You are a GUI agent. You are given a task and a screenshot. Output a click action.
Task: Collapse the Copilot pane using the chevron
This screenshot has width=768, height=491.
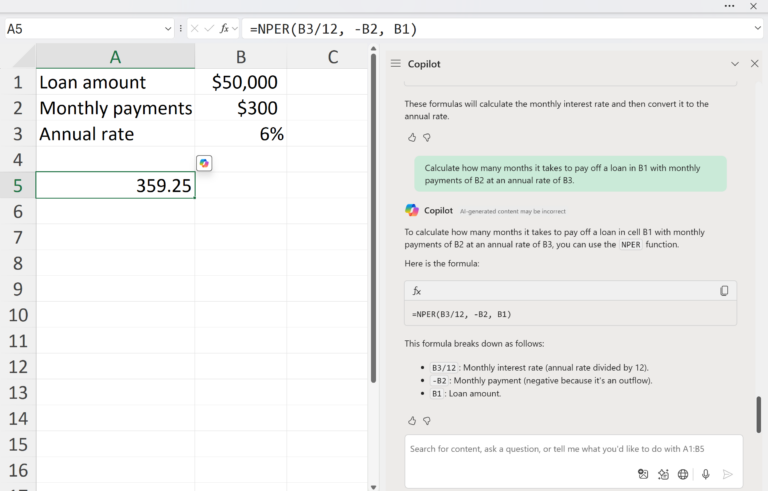(x=735, y=64)
